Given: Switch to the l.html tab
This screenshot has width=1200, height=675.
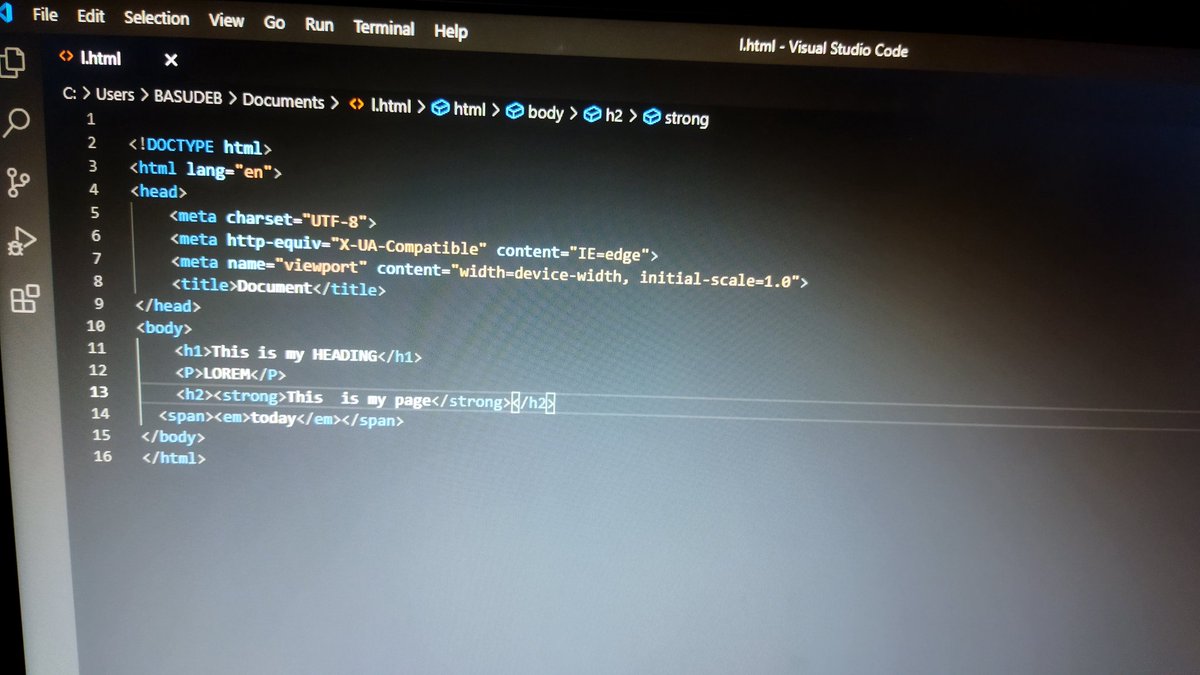Looking at the screenshot, I should (100, 58).
